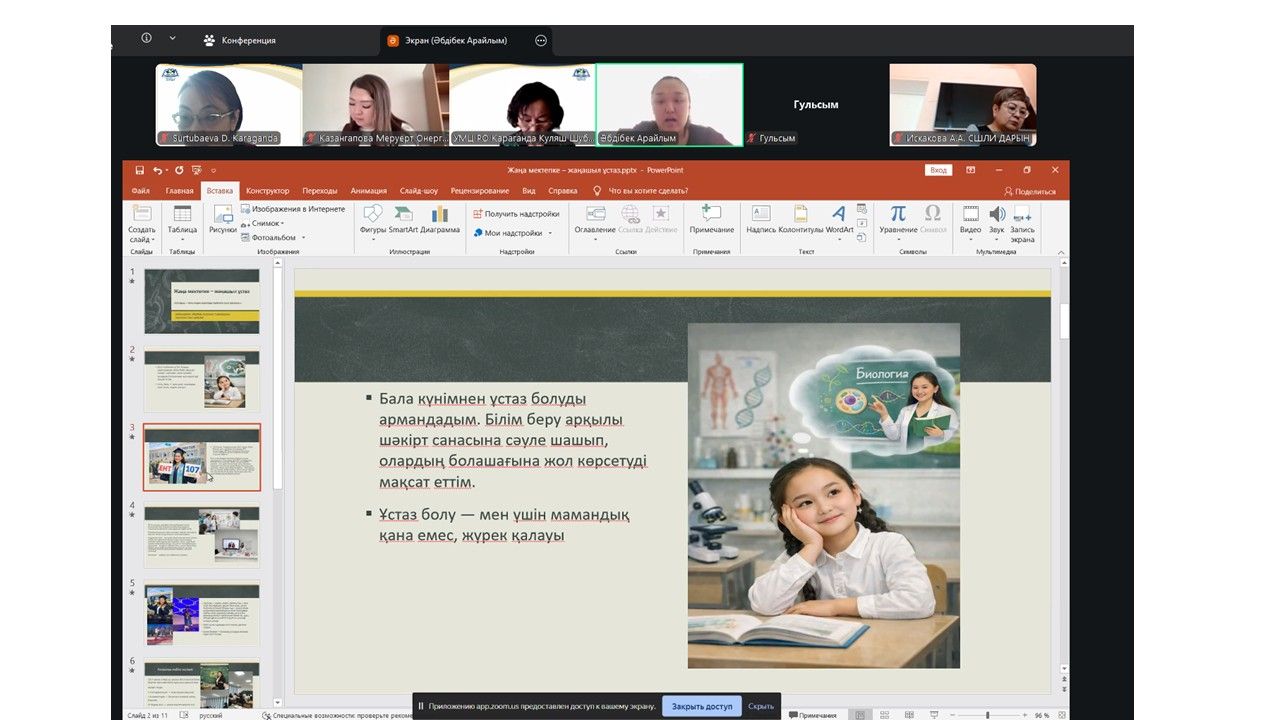1280x720 pixels.
Task: Insert an equation with Уравнение
Action: point(898,215)
